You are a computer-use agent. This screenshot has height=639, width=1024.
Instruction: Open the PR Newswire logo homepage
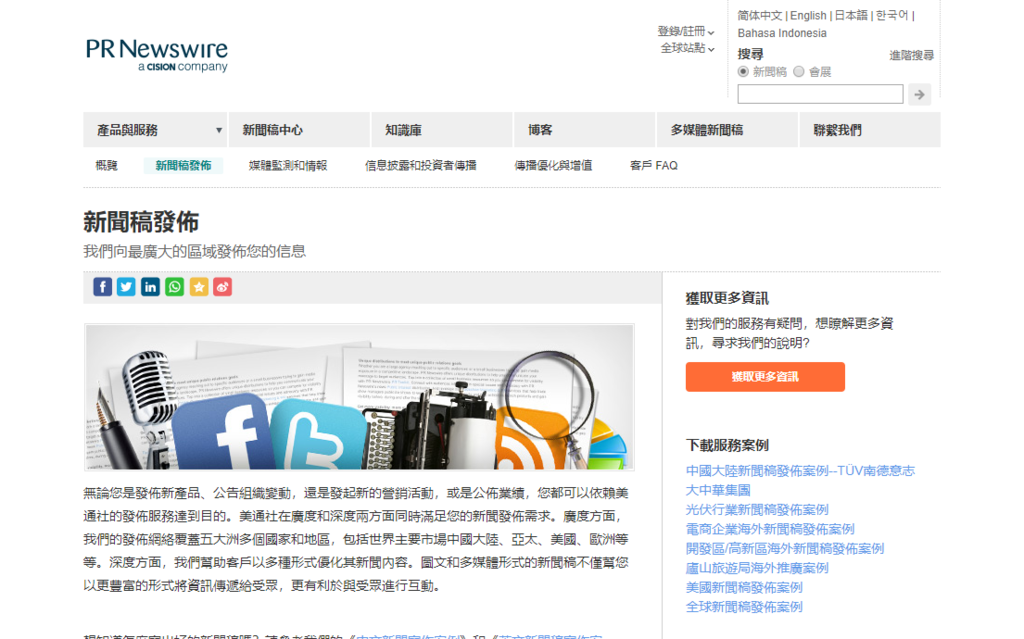tap(157, 55)
